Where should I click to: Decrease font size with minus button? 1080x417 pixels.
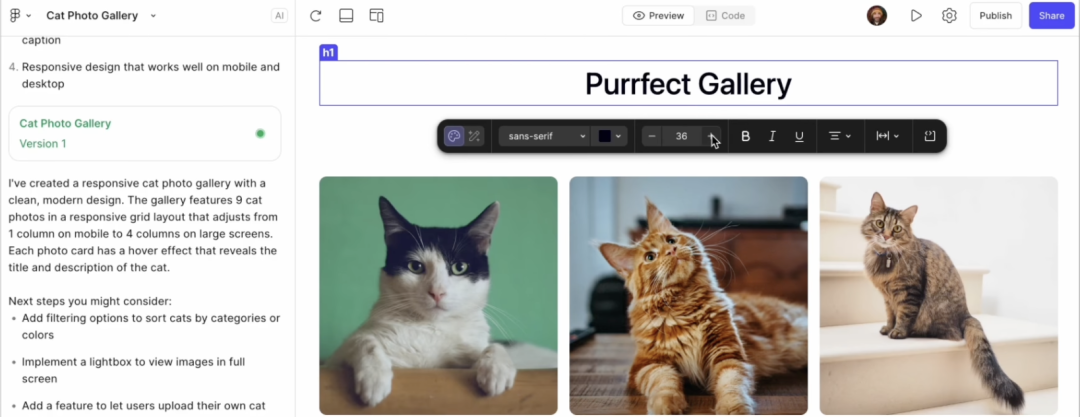[x=652, y=136]
